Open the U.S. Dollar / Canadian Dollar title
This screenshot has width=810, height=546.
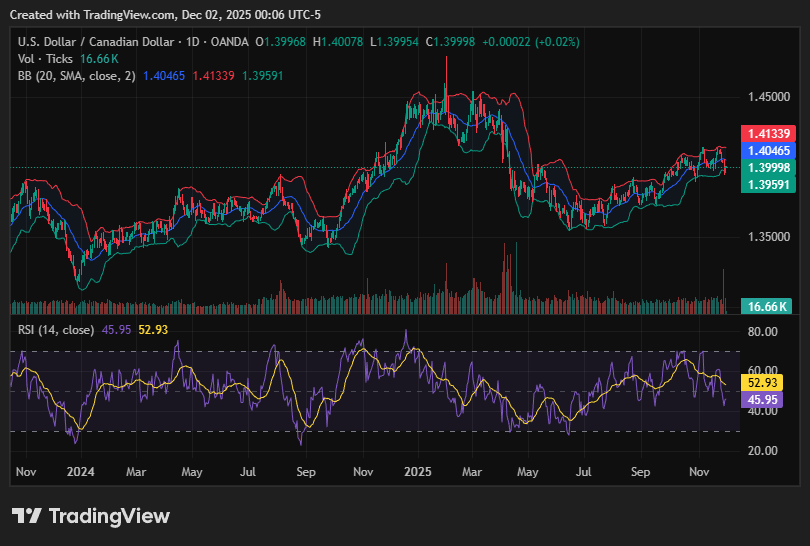(98, 42)
